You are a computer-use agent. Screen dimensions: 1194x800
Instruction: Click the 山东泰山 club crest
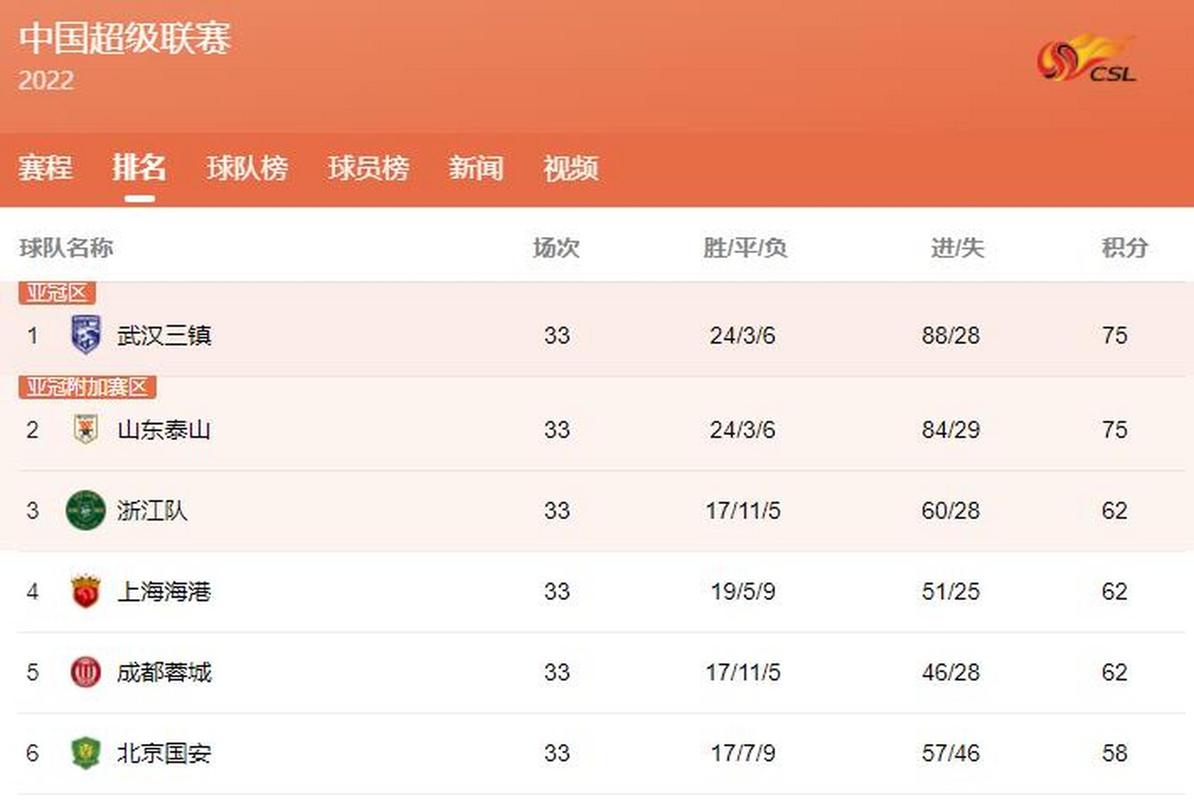pyautogui.click(x=85, y=429)
